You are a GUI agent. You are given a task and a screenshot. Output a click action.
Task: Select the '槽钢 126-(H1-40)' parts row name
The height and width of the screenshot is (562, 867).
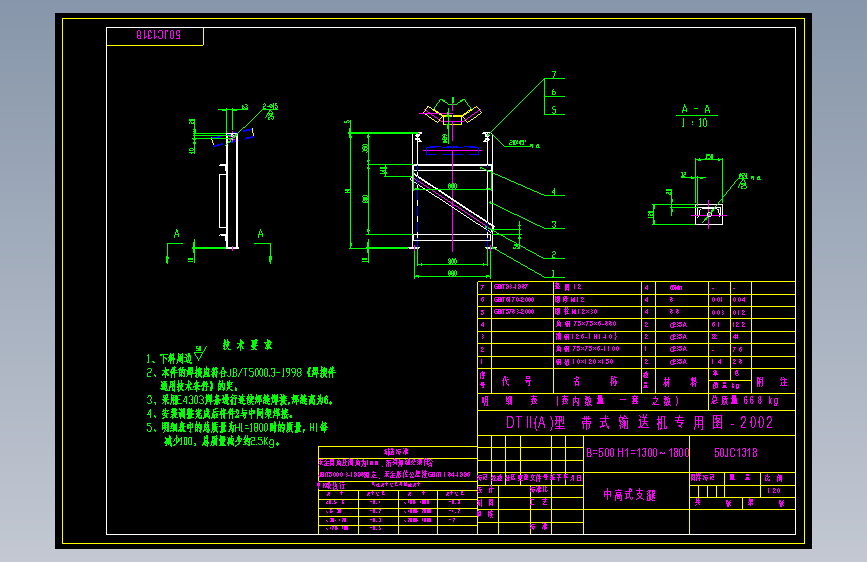586,336
